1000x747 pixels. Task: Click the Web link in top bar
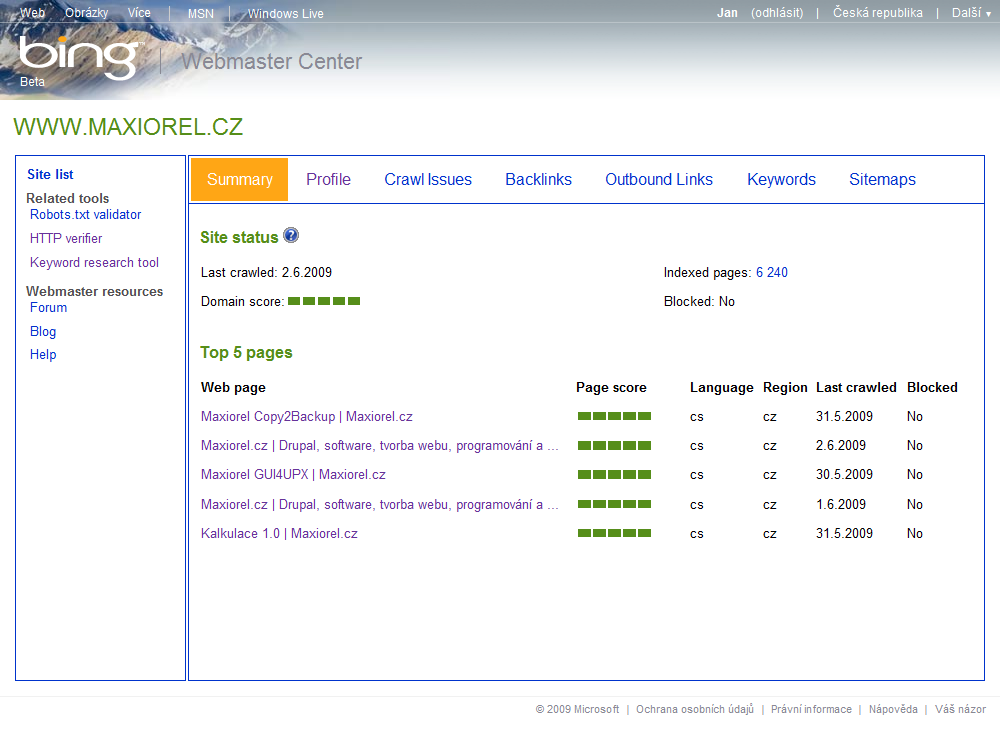33,13
